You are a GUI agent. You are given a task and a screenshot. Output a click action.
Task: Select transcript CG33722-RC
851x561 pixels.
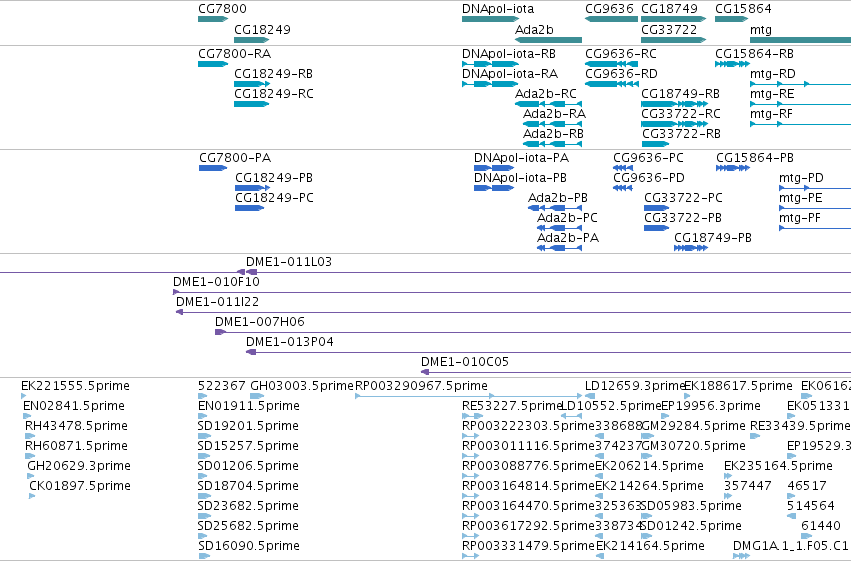coord(674,124)
